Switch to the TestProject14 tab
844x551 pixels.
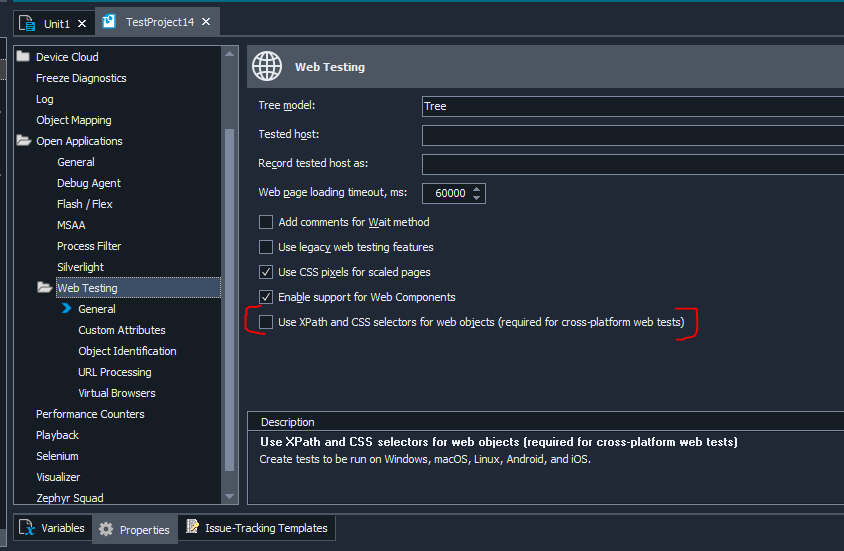[x=157, y=22]
